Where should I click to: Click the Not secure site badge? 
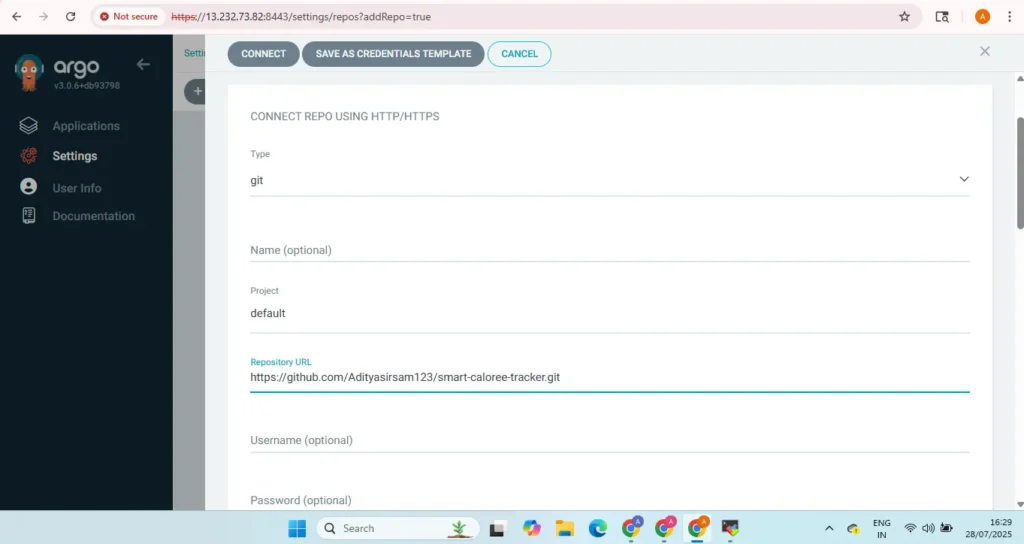pos(129,17)
